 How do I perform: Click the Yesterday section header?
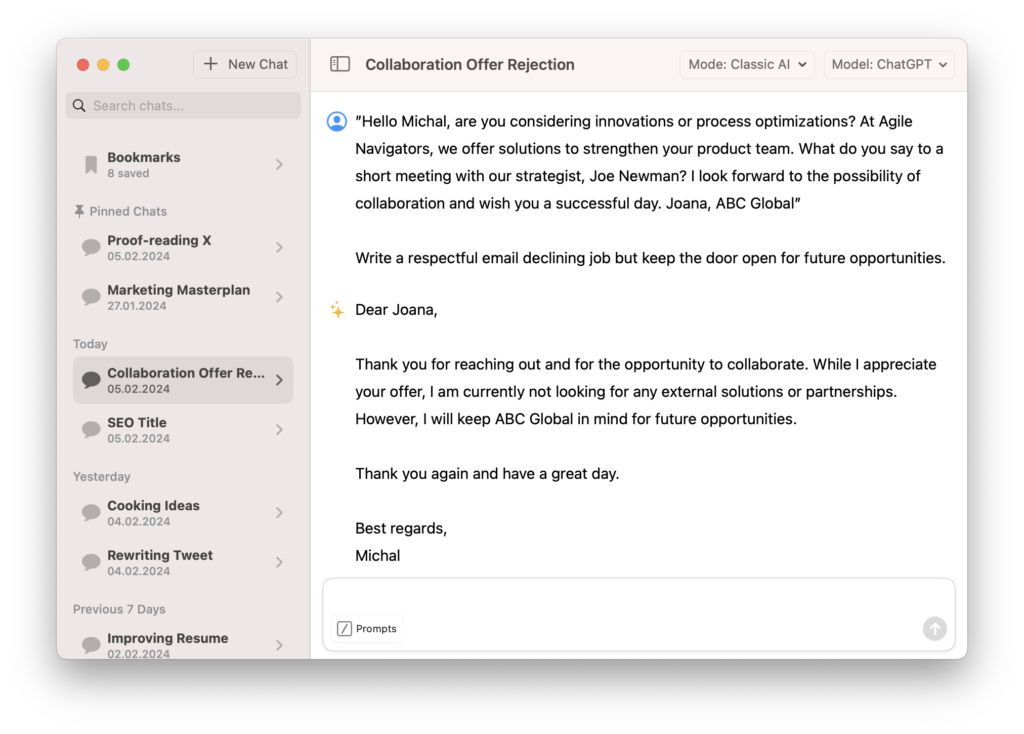[x=101, y=476]
